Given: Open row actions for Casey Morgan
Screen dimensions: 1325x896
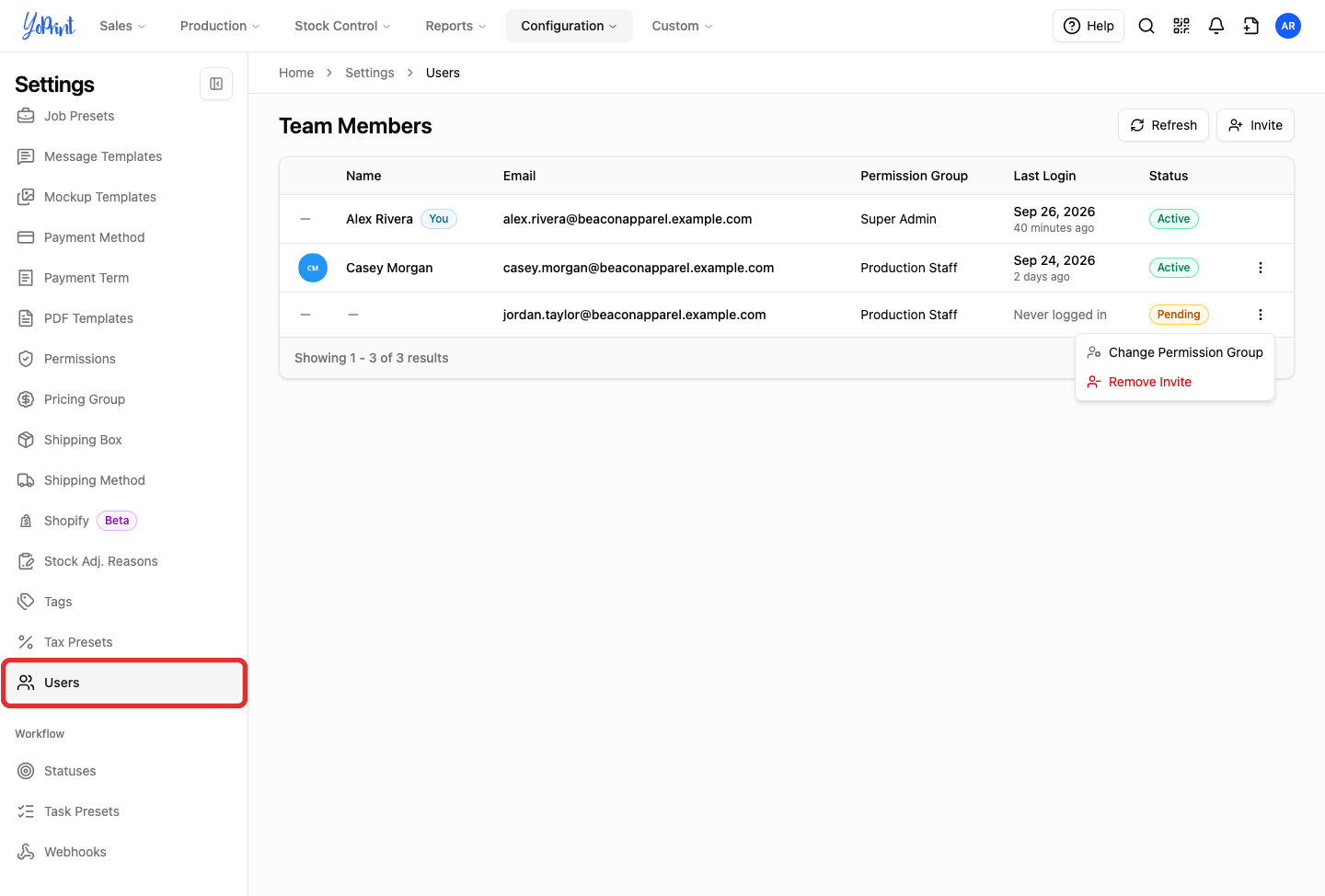Looking at the screenshot, I should (x=1261, y=268).
